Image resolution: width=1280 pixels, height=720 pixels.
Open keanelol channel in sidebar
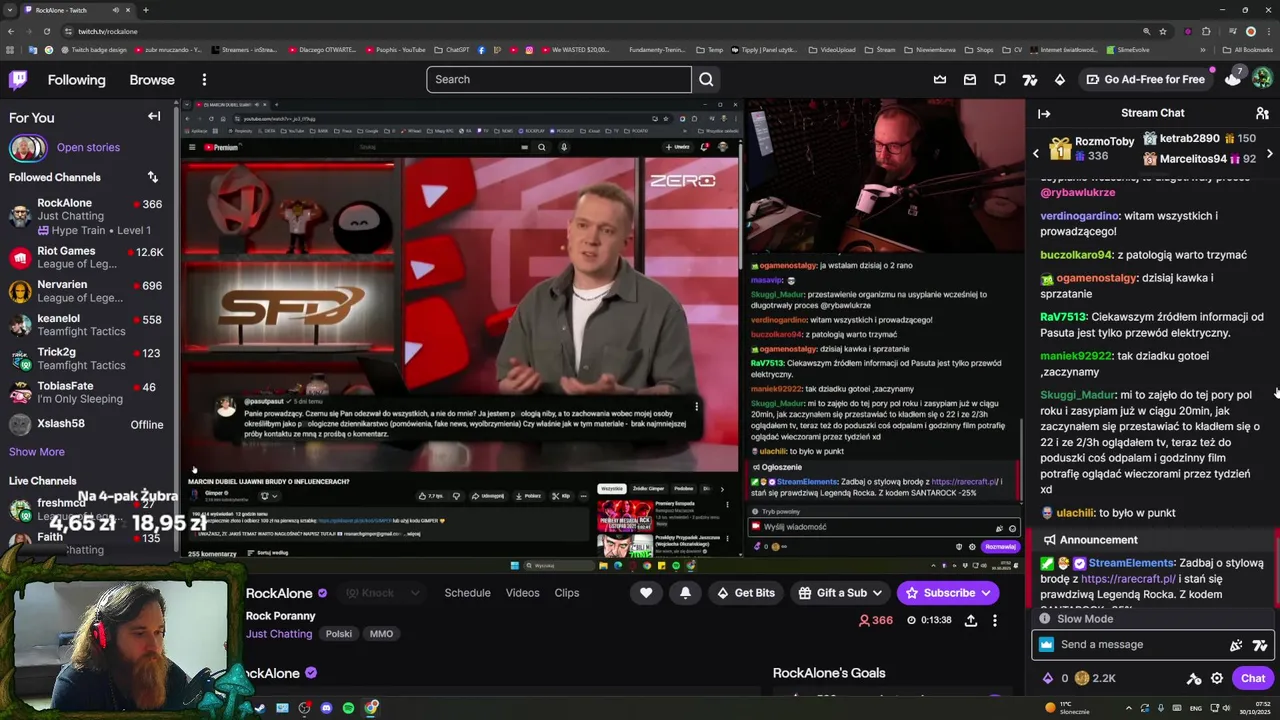coord(87,325)
